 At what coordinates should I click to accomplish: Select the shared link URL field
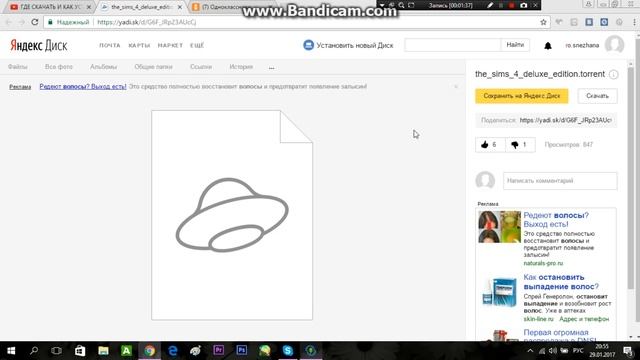click(565, 120)
